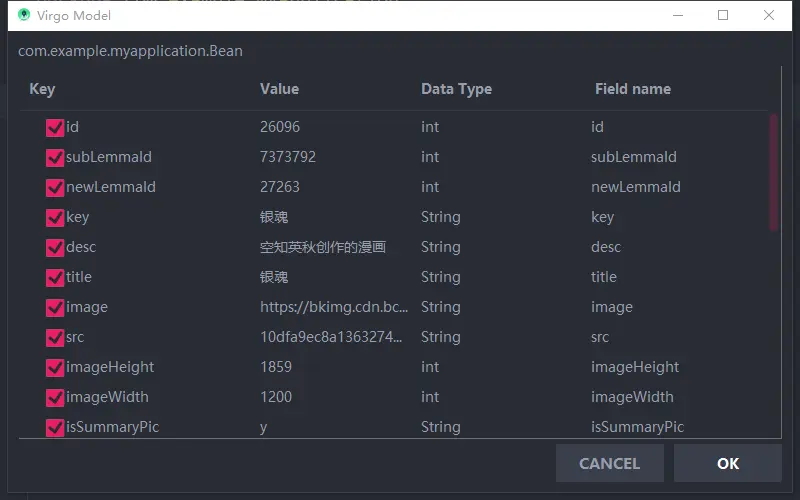Select the value 1859
Screen dimensions: 800x500
pos(276,367)
